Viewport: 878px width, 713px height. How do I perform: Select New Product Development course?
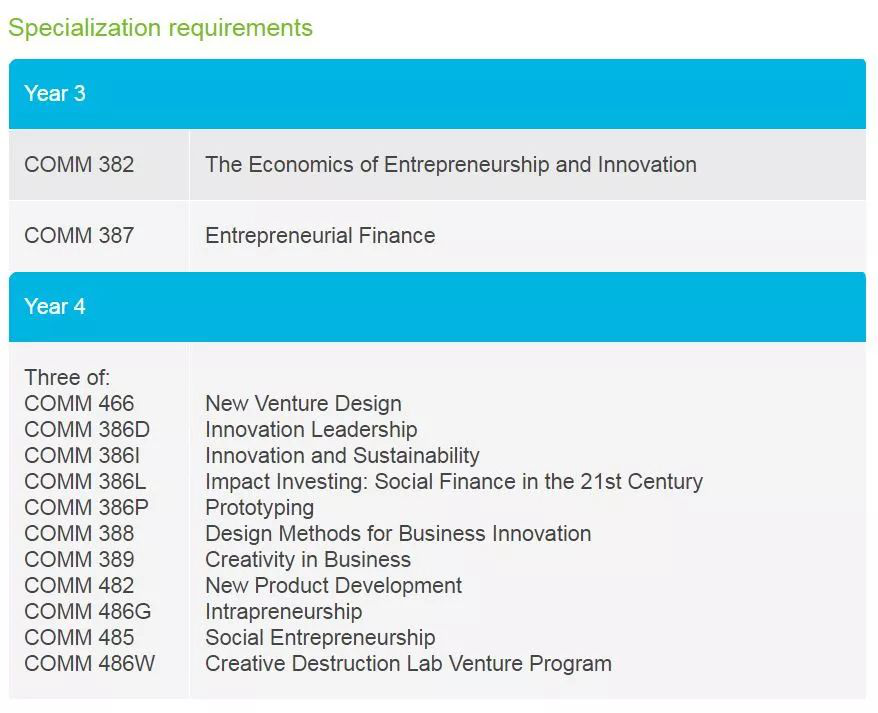(333, 586)
